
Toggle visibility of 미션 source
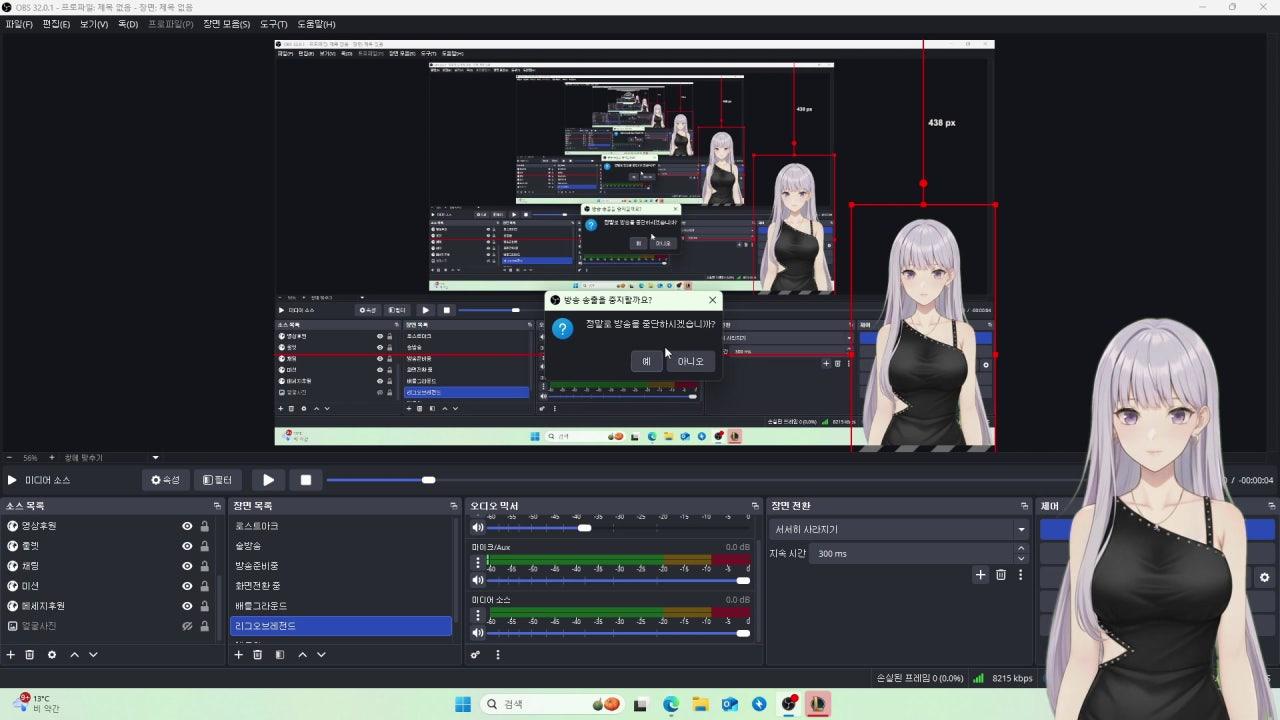pos(187,586)
